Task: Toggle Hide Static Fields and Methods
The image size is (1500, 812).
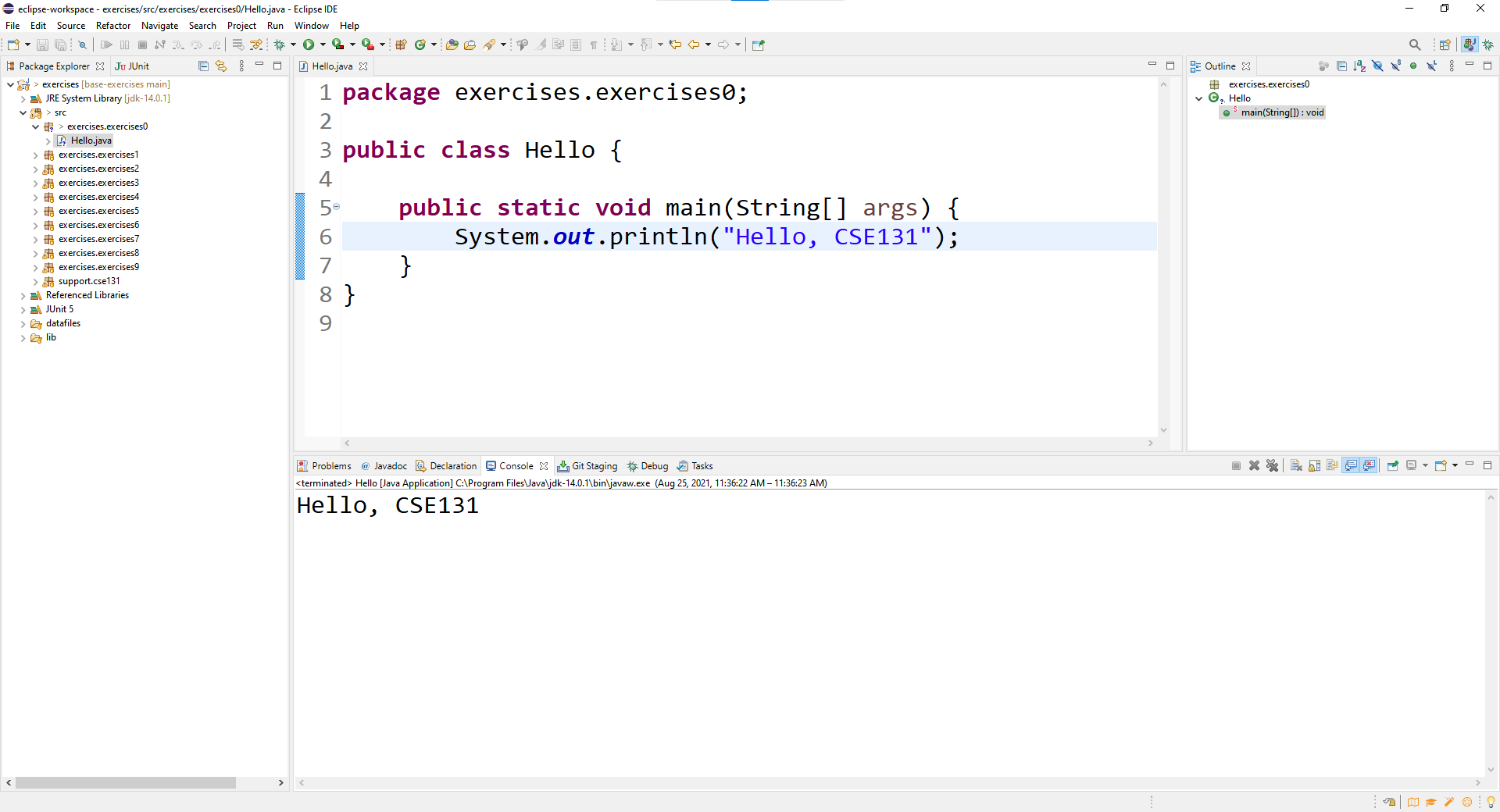Action: tap(1395, 66)
